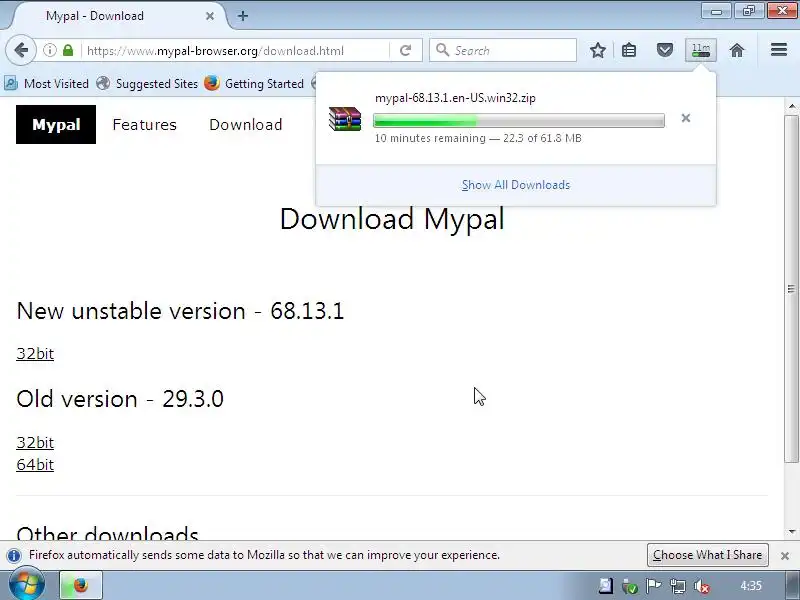This screenshot has width=800, height=600.
Task: Bookmark this page with the star icon
Action: tap(597, 51)
